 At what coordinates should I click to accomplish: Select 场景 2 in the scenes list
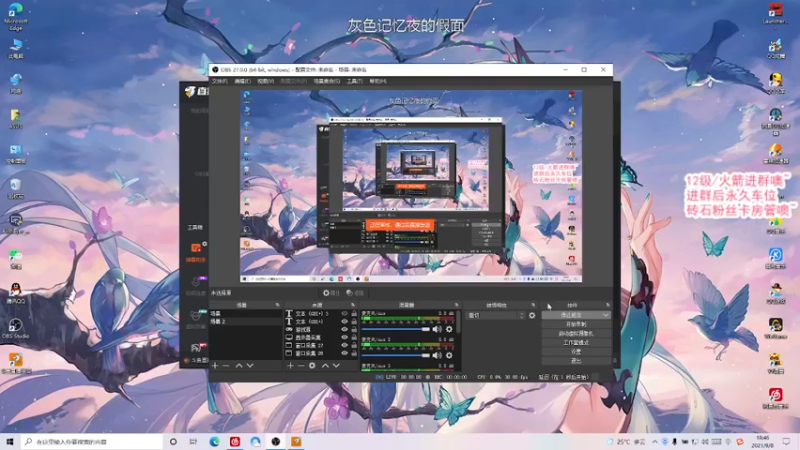(x=245, y=322)
